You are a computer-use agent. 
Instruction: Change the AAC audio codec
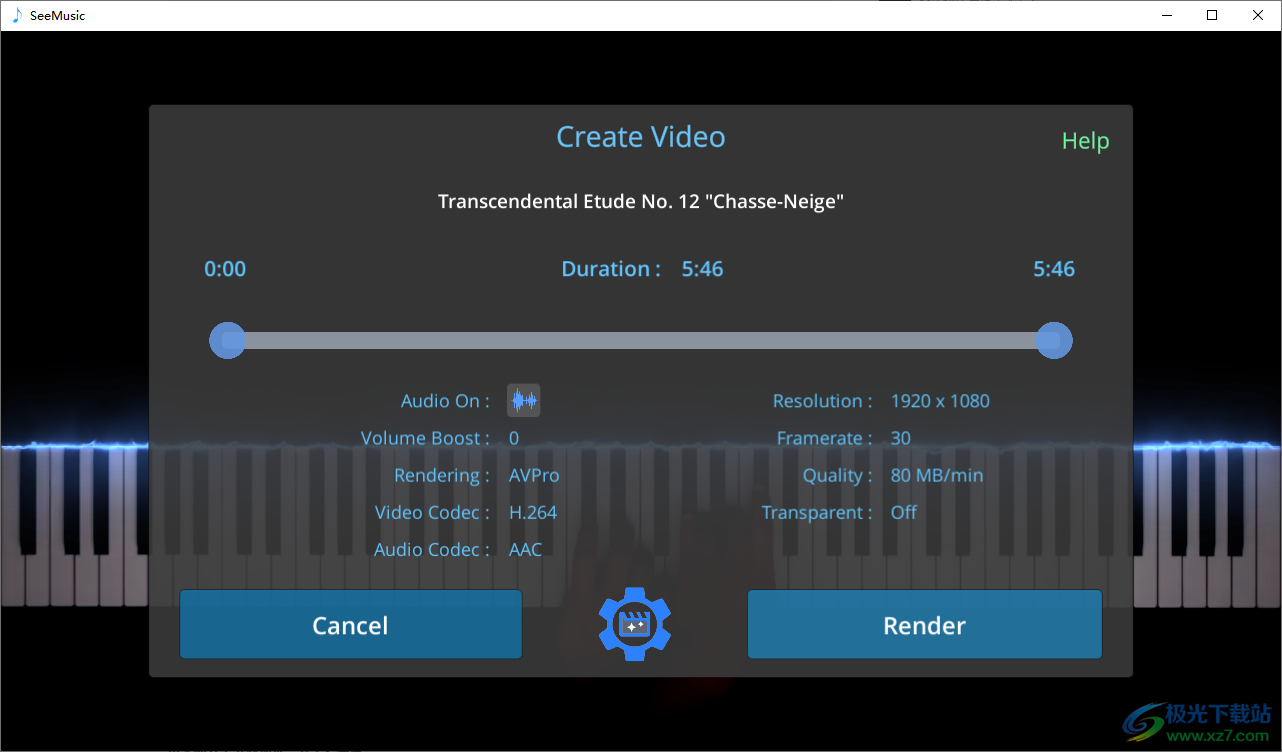pos(525,549)
